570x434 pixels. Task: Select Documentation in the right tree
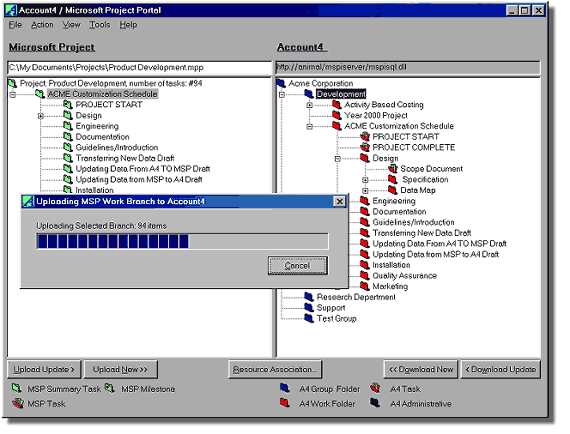[x=399, y=212]
